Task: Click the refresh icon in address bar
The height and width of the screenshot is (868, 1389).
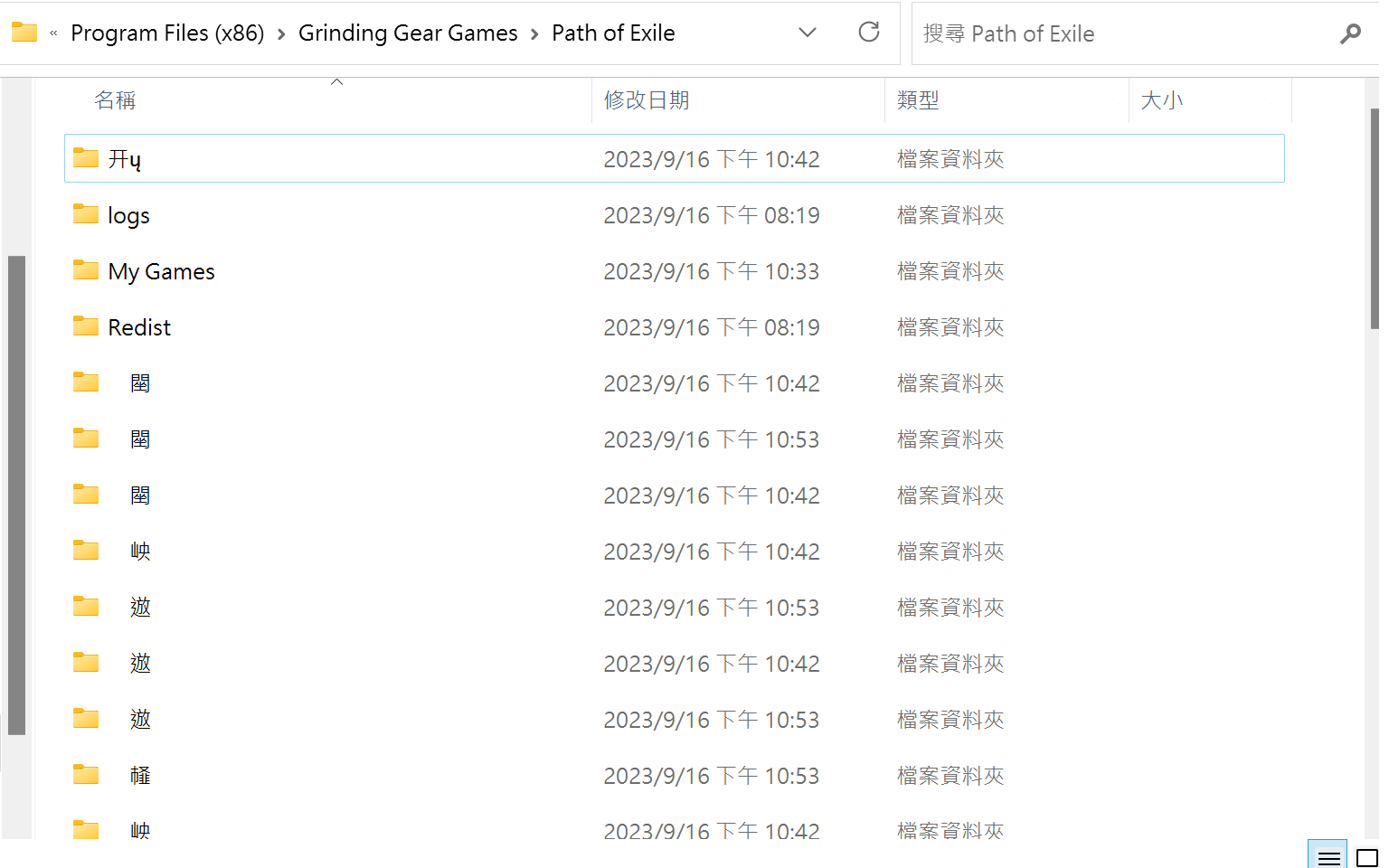Action: tap(868, 33)
